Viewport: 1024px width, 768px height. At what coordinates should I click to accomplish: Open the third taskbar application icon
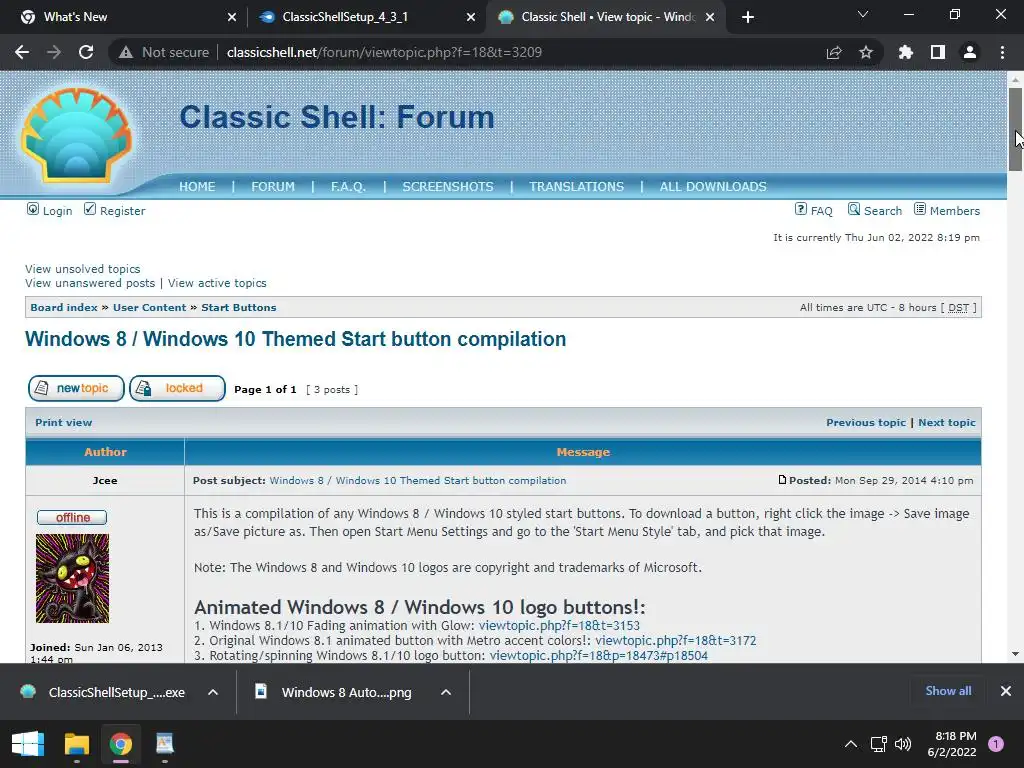click(165, 744)
